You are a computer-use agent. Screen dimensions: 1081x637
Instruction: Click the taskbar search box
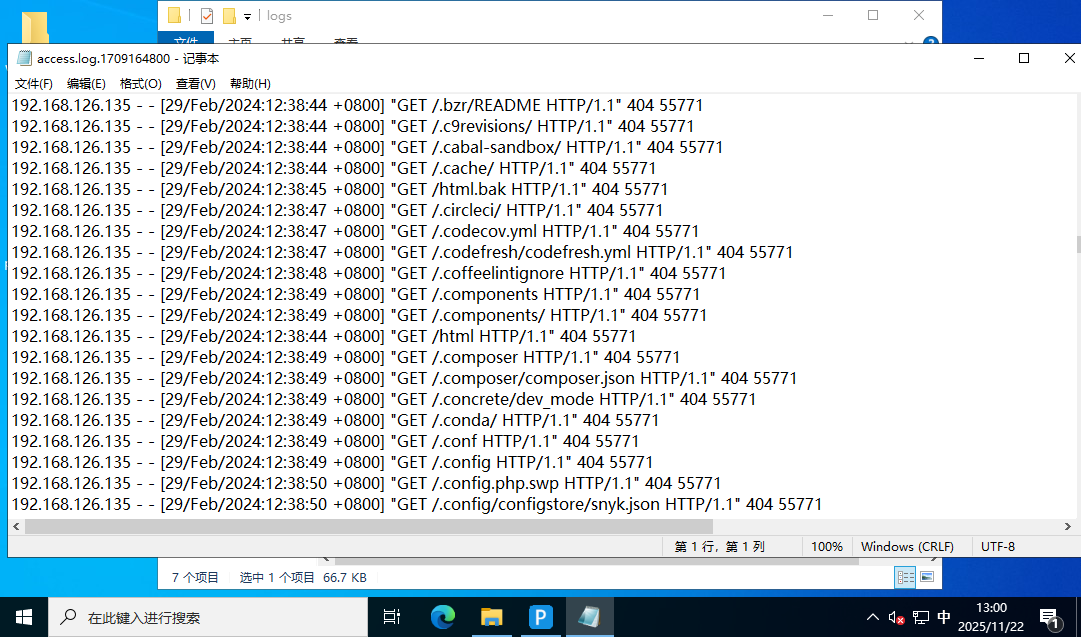tap(208, 617)
